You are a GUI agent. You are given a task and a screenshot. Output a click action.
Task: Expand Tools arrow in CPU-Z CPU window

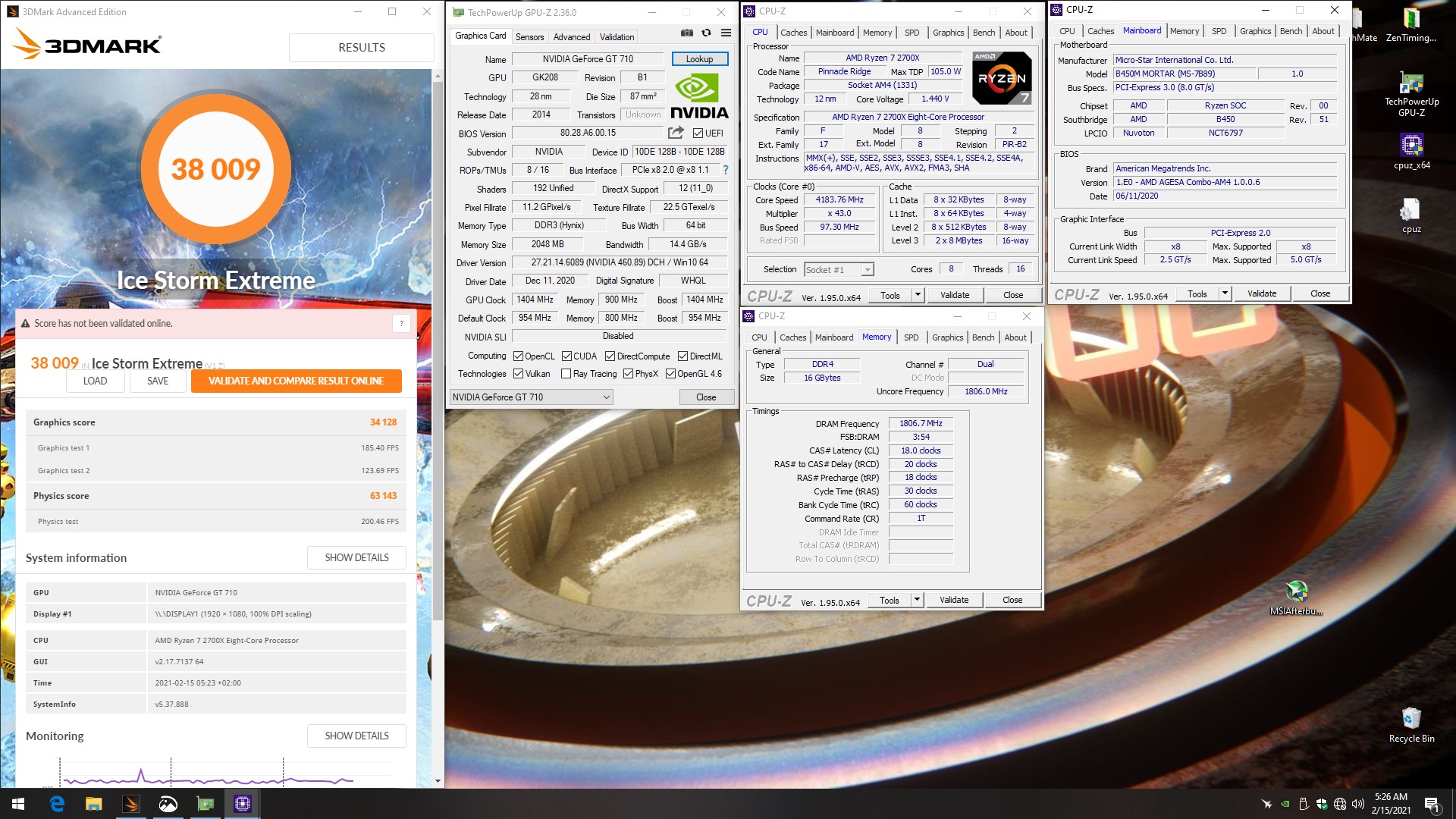(918, 295)
